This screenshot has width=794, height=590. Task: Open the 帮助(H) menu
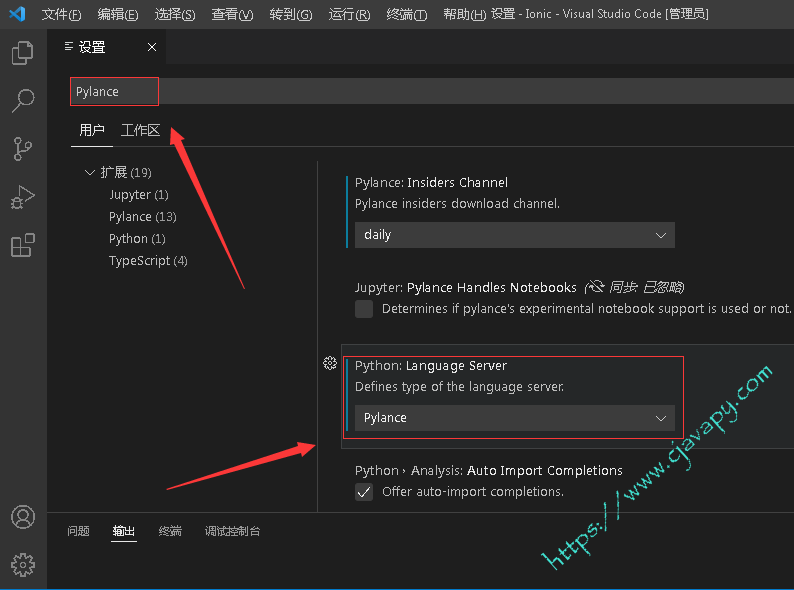[464, 14]
